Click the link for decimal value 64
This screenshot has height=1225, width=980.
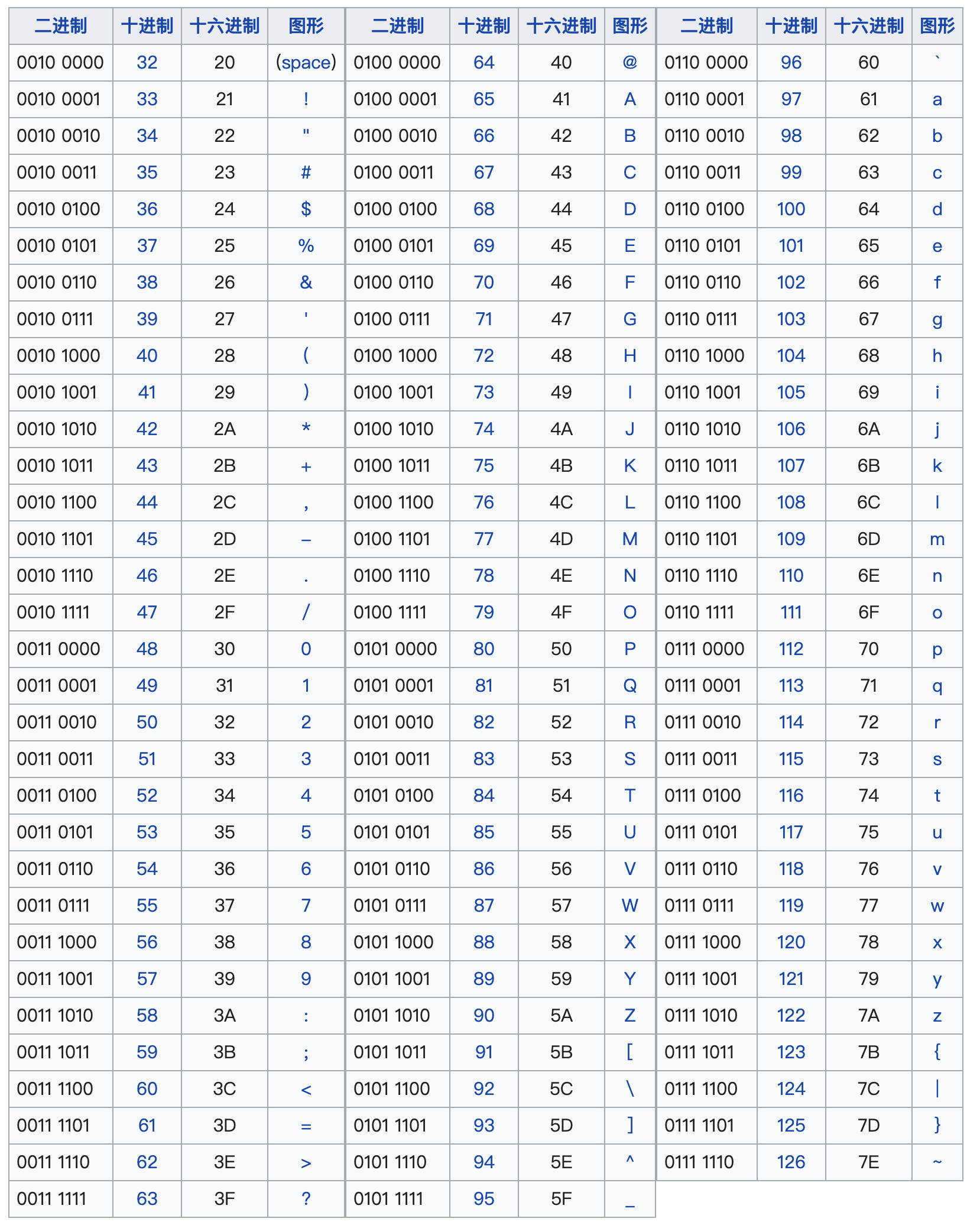click(x=483, y=61)
